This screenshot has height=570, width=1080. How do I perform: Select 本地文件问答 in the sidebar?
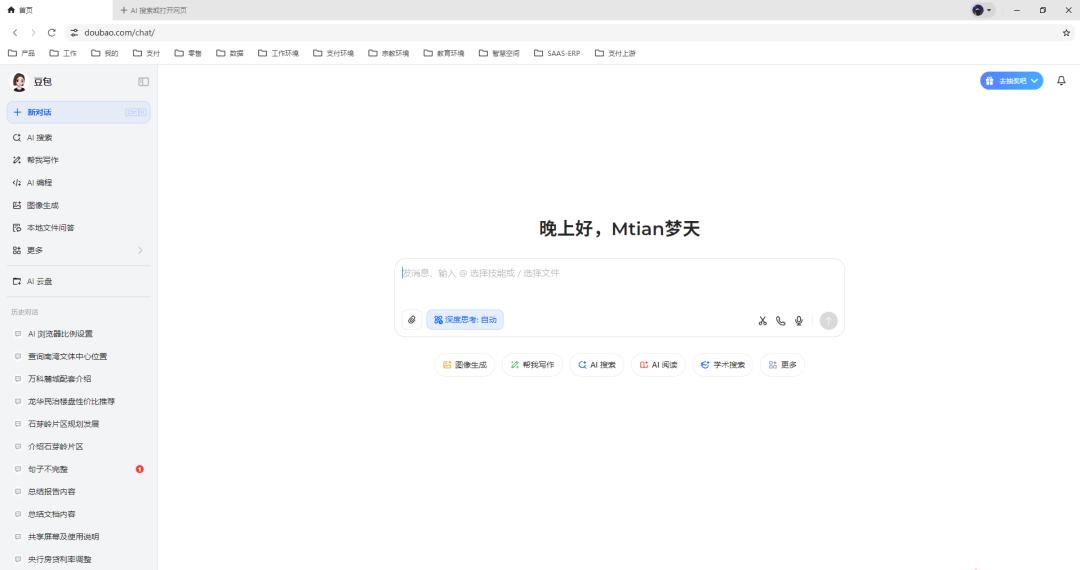(x=50, y=228)
